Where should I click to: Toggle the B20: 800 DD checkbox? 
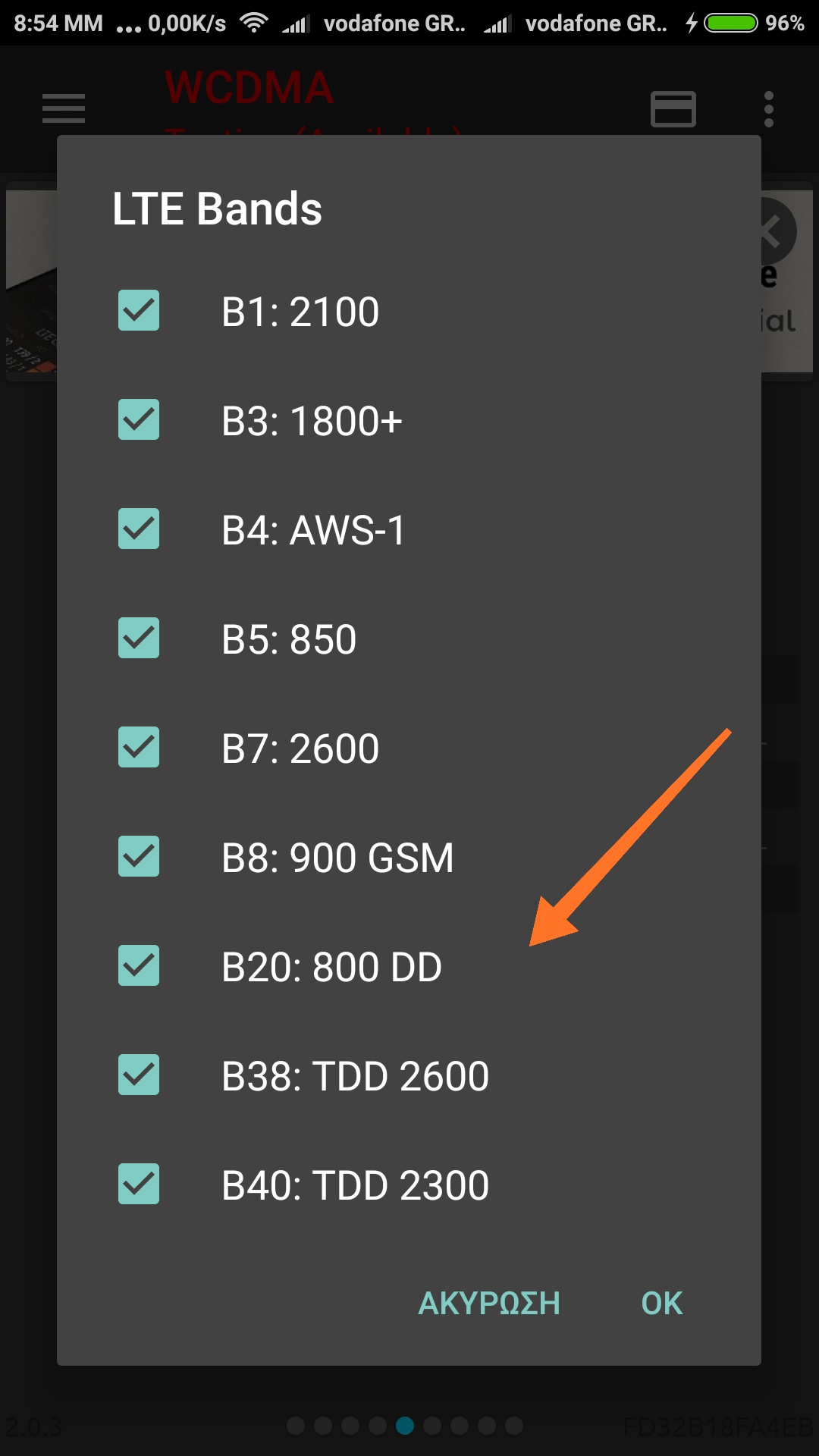pyautogui.click(x=139, y=966)
